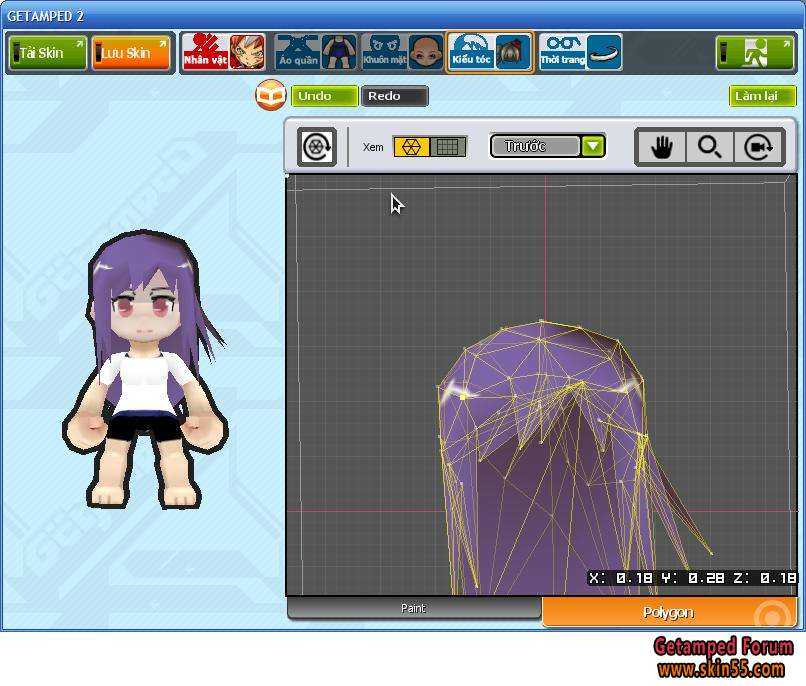Open the Trước view direction dropdown
Image resolution: width=806 pixels, height=686 pixels.
click(x=547, y=146)
